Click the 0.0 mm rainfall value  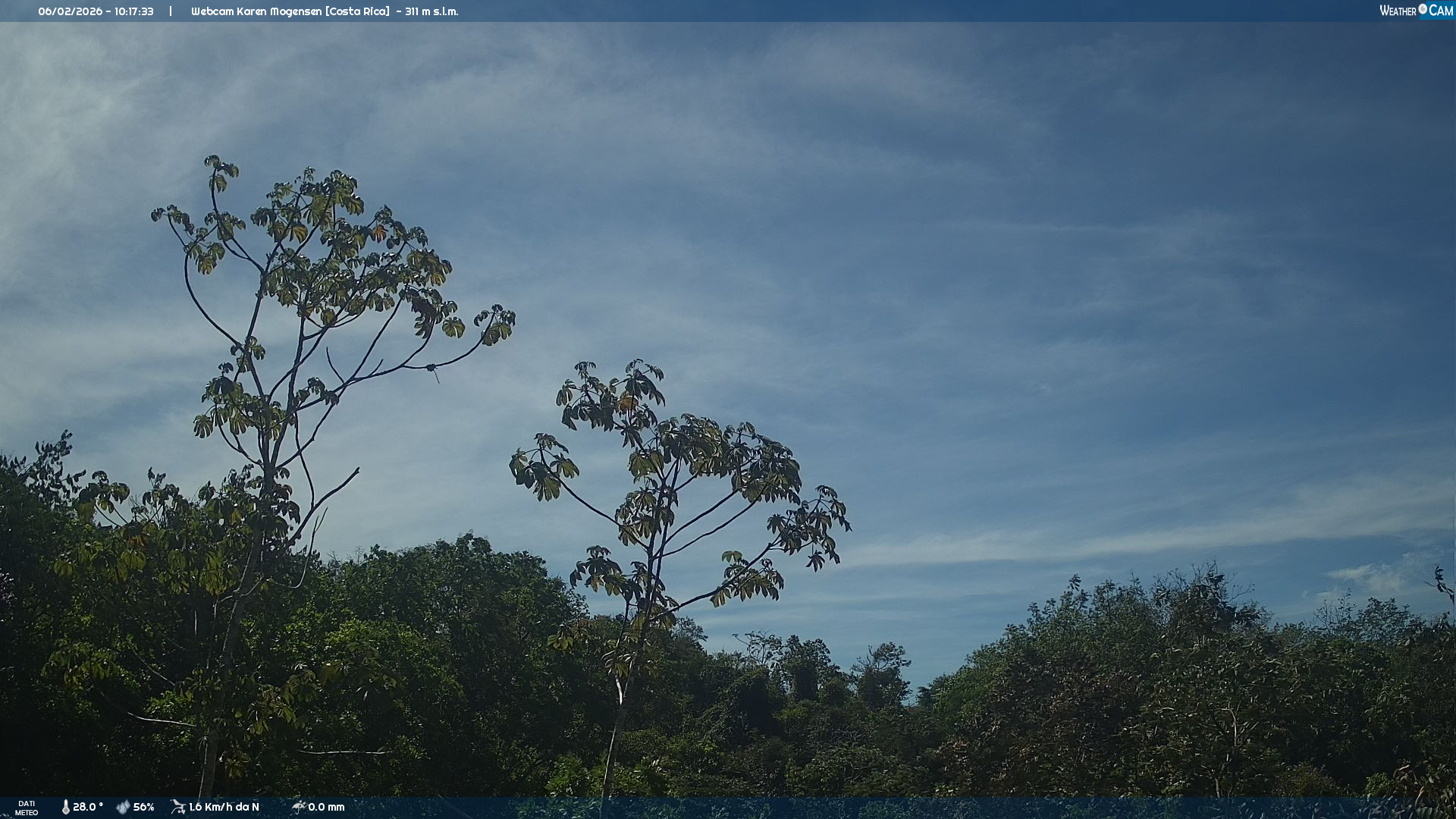pyautogui.click(x=326, y=807)
